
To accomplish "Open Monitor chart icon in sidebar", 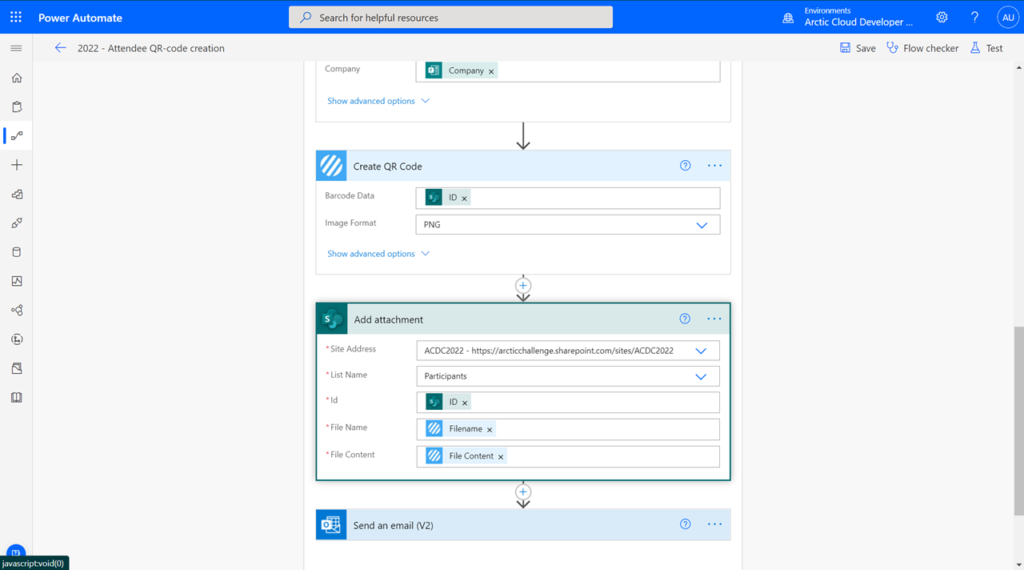I will [17, 281].
